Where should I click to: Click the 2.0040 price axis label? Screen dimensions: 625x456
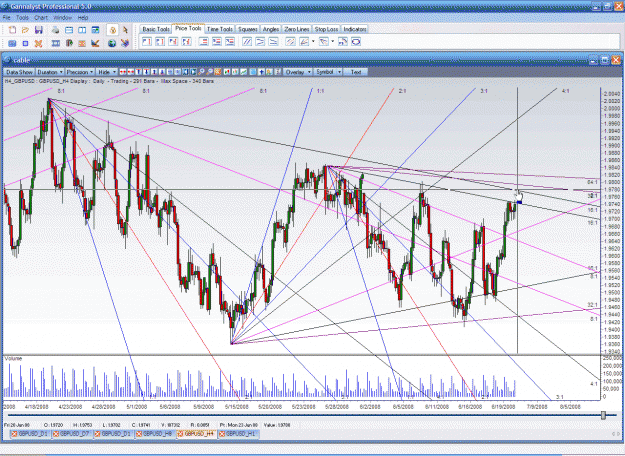[x=612, y=94]
